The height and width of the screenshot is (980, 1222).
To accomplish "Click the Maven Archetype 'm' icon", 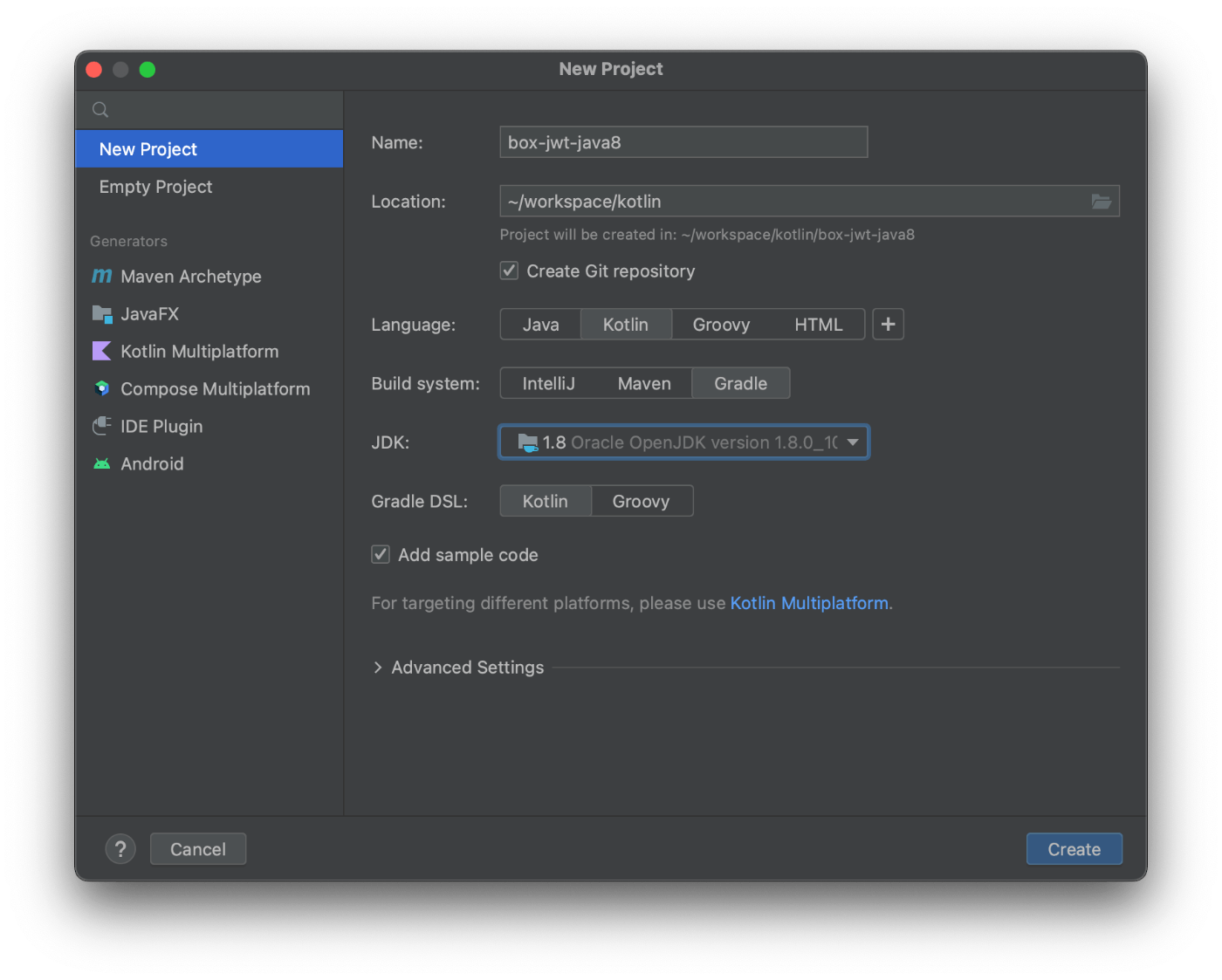I will [102, 276].
